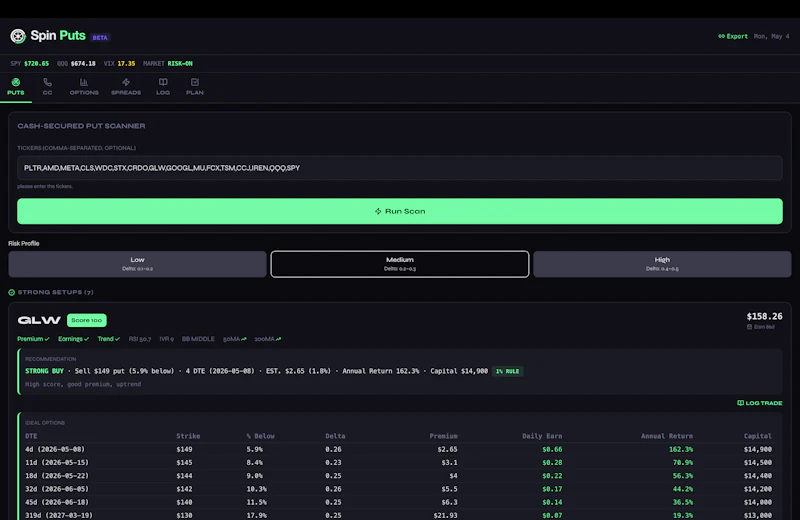Click the BB MIDDLE indicator
Image resolution: width=800 pixels, height=520 pixels.
click(198, 339)
